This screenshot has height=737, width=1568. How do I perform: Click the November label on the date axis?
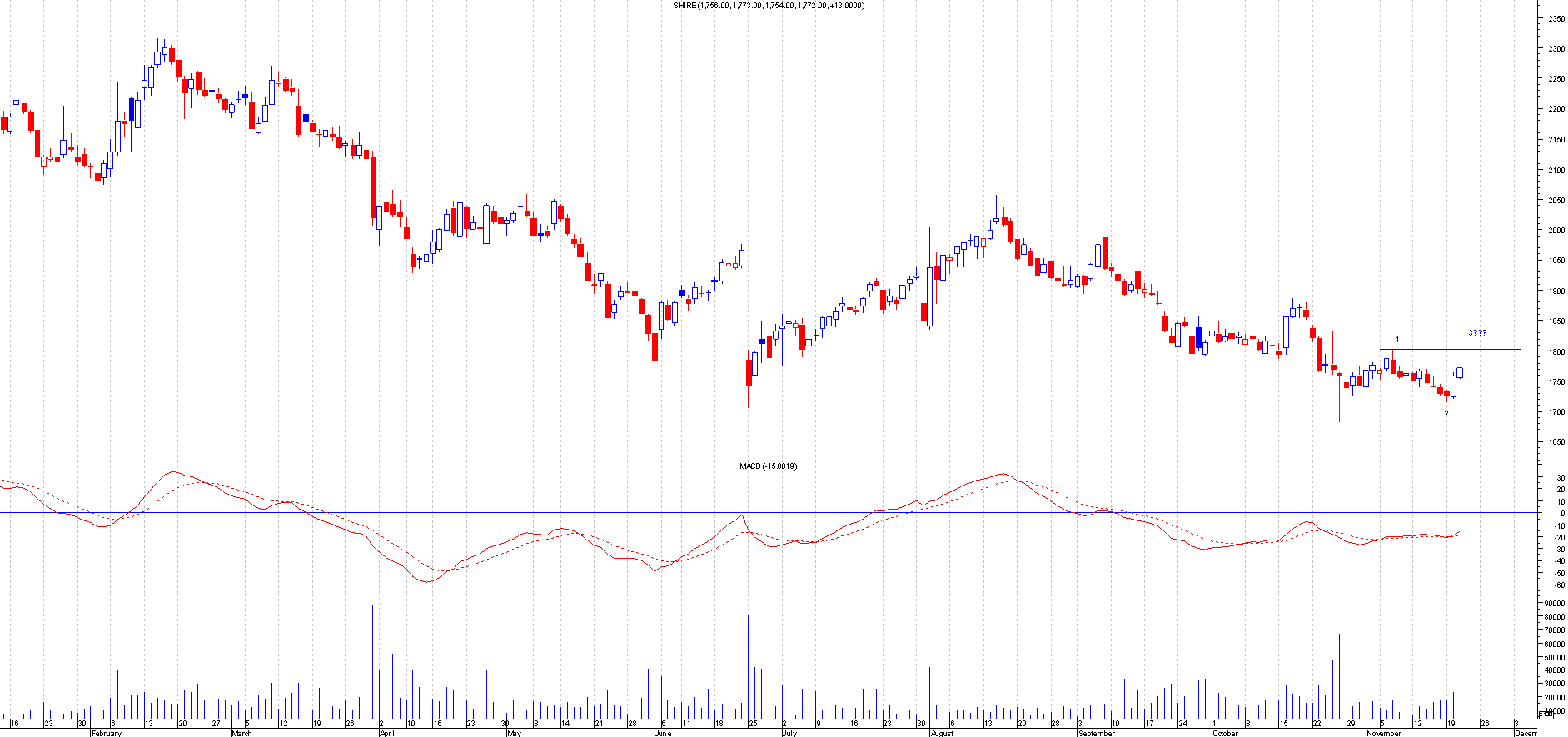click(1384, 733)
